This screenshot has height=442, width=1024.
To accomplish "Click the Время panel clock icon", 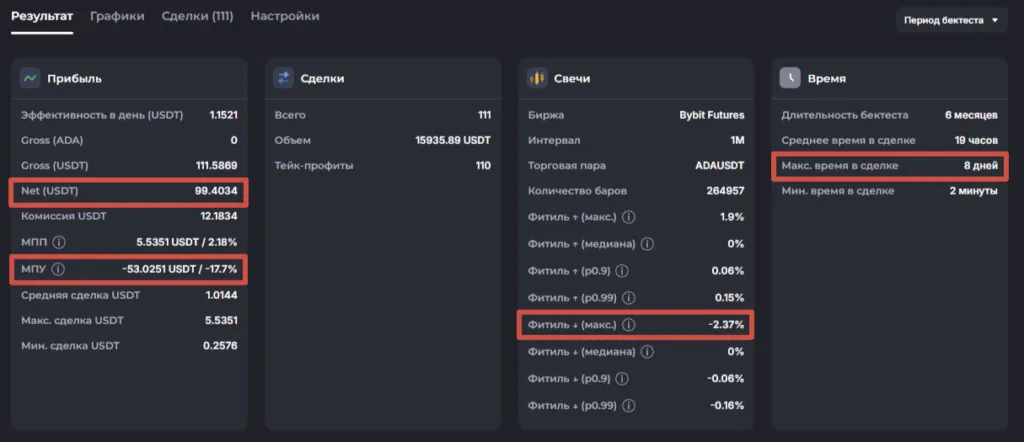I will click(x=790, y=78).
